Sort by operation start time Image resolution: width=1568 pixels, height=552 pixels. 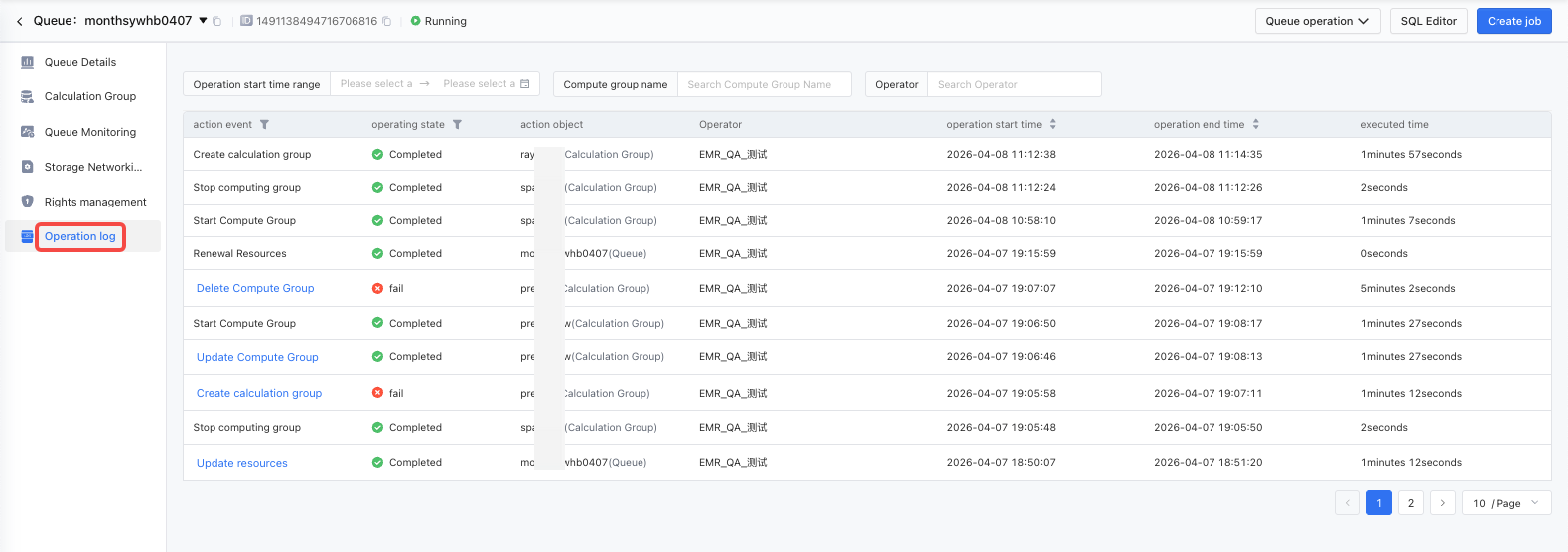coord(1053,125)
